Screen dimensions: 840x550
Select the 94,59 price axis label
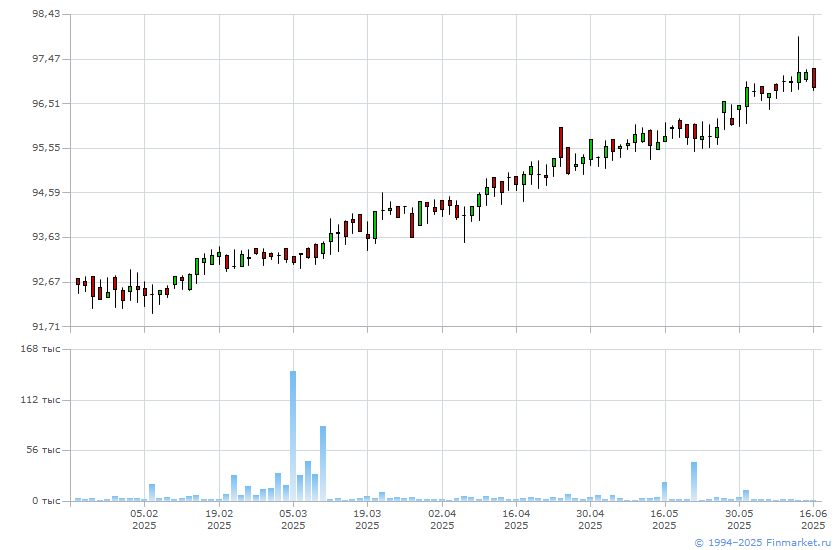click(x=46, y=192)
